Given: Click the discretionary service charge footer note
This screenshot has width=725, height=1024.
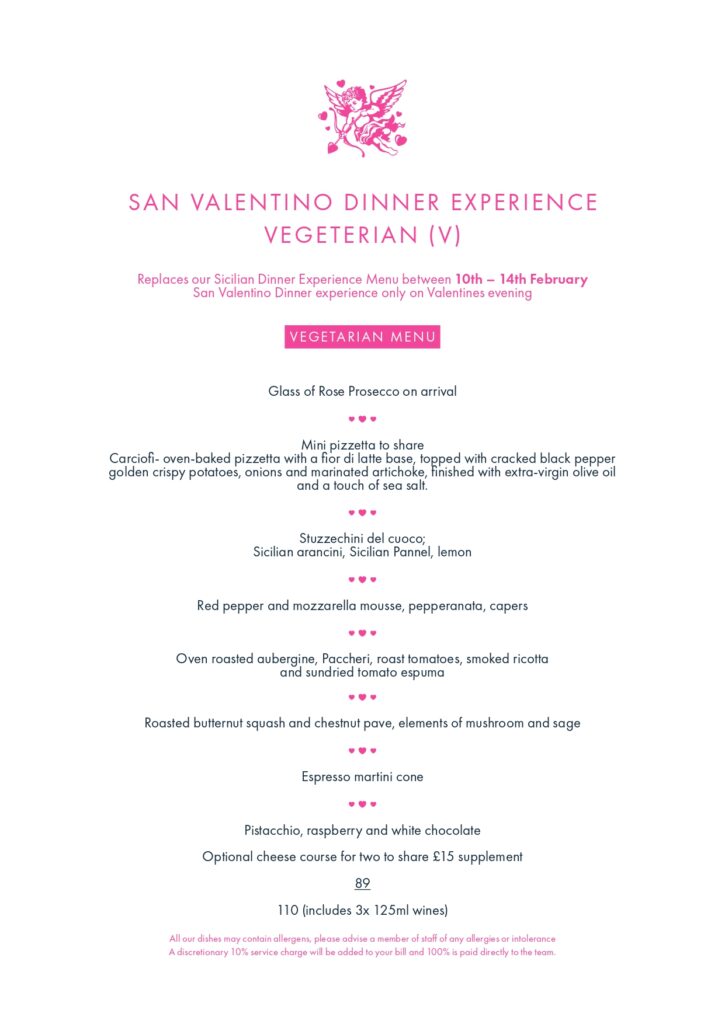Looking at the screenshot, I should click(362, 952).
